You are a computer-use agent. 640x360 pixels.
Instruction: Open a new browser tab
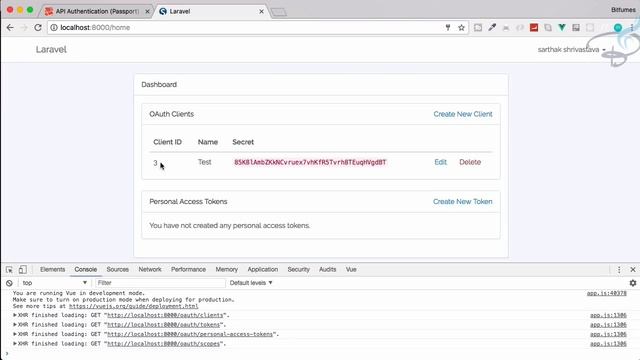click(279, 12)
